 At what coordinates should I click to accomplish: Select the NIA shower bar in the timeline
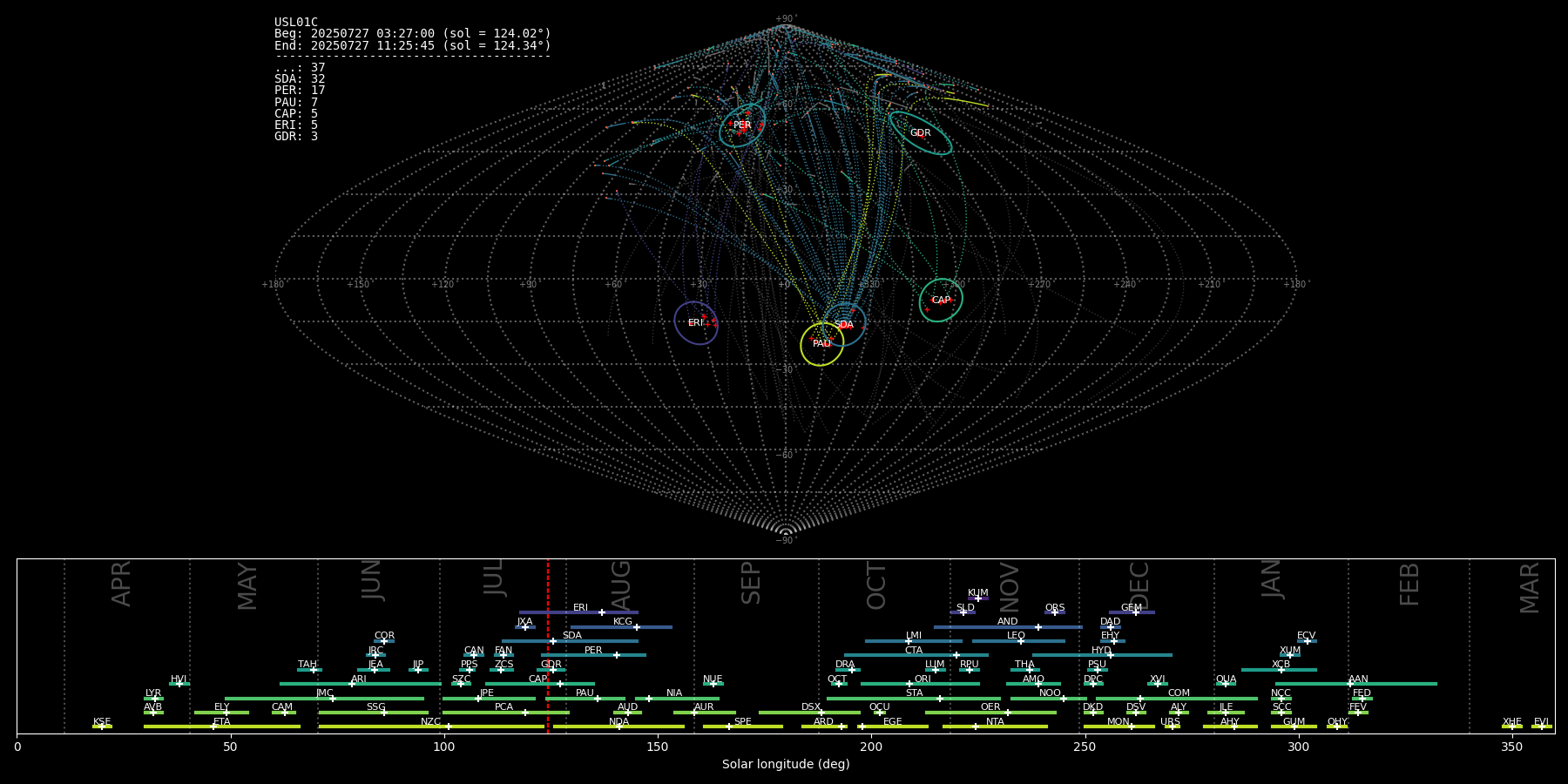point(677,699)
